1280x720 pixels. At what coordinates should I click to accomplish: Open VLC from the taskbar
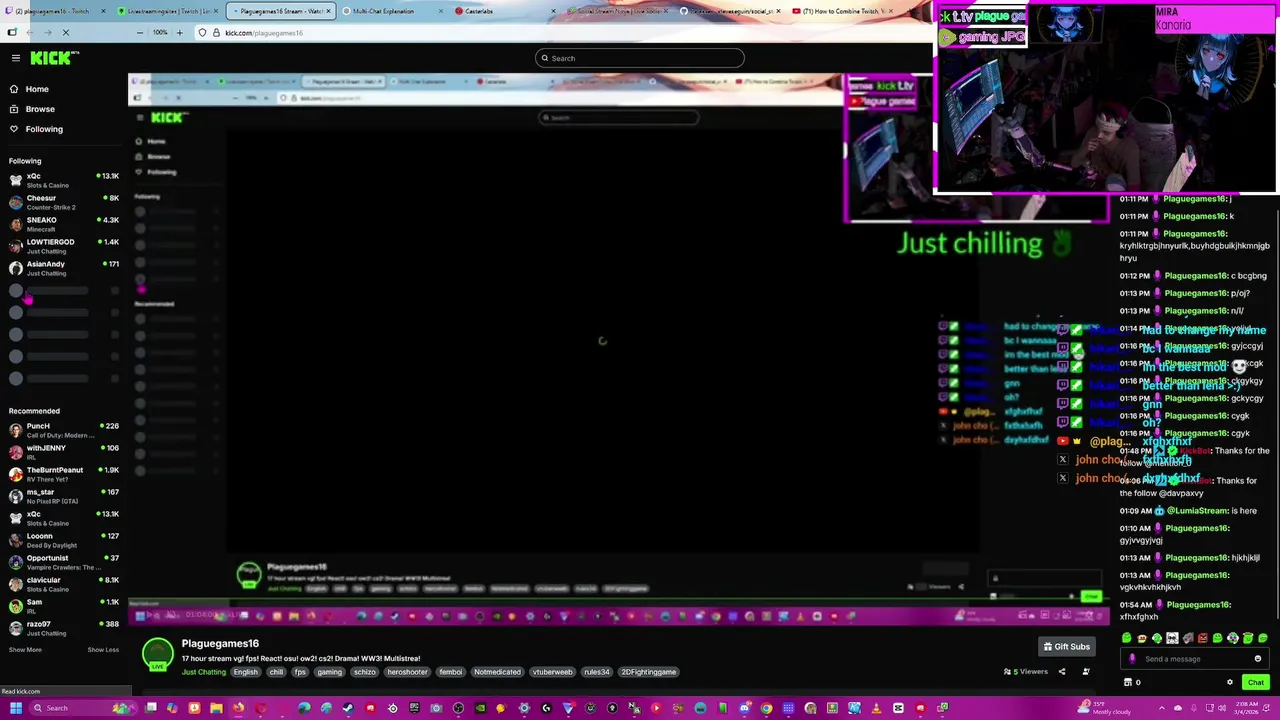click(x=876, y=708)
